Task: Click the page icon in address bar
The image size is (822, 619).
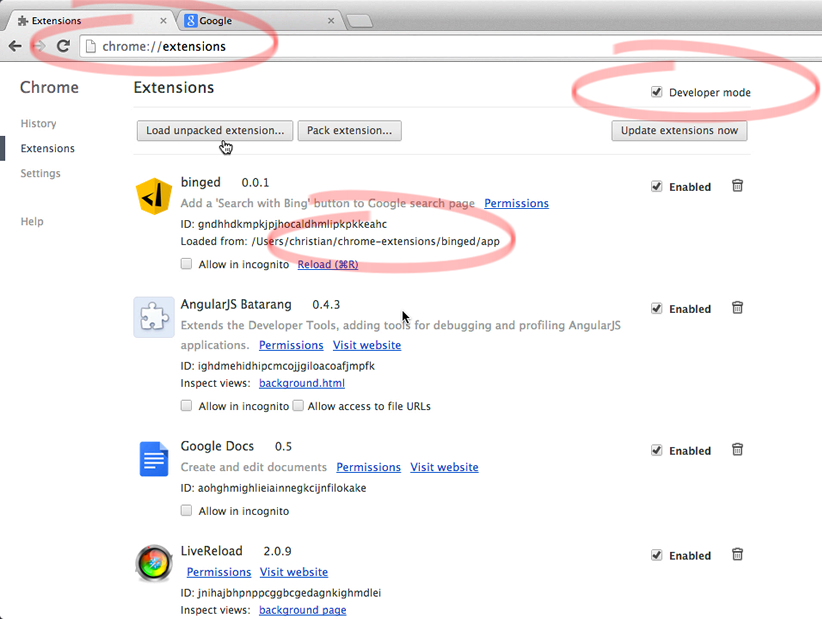Action: coord(91,46)
